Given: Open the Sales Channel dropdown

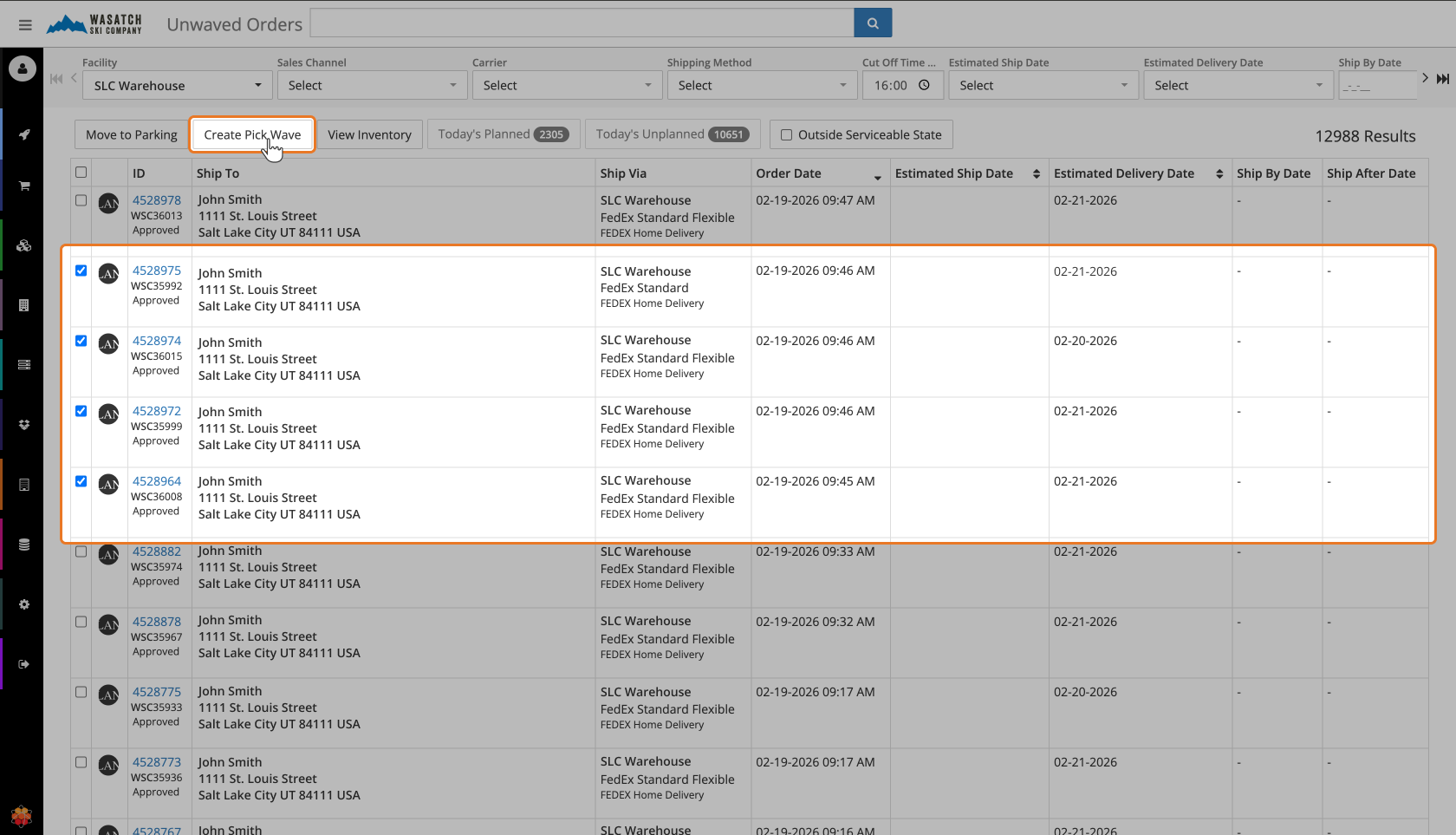Looking at the screenshot, I should [373, 85].
